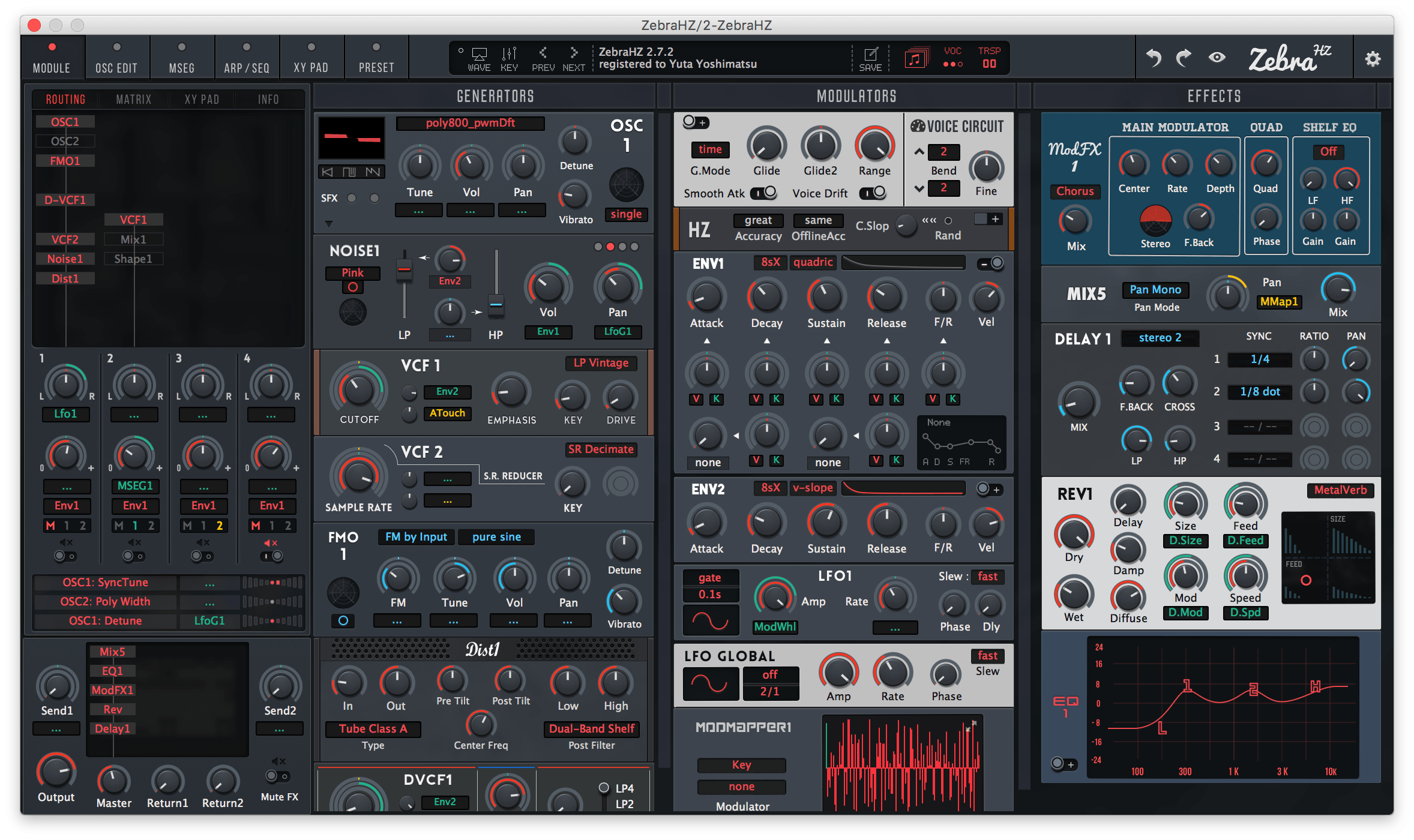The height and width of the screenshot is (840, 1414).
Task: Select the sawtooth wave icon in OSC1
Action: [x=373, y=172]
